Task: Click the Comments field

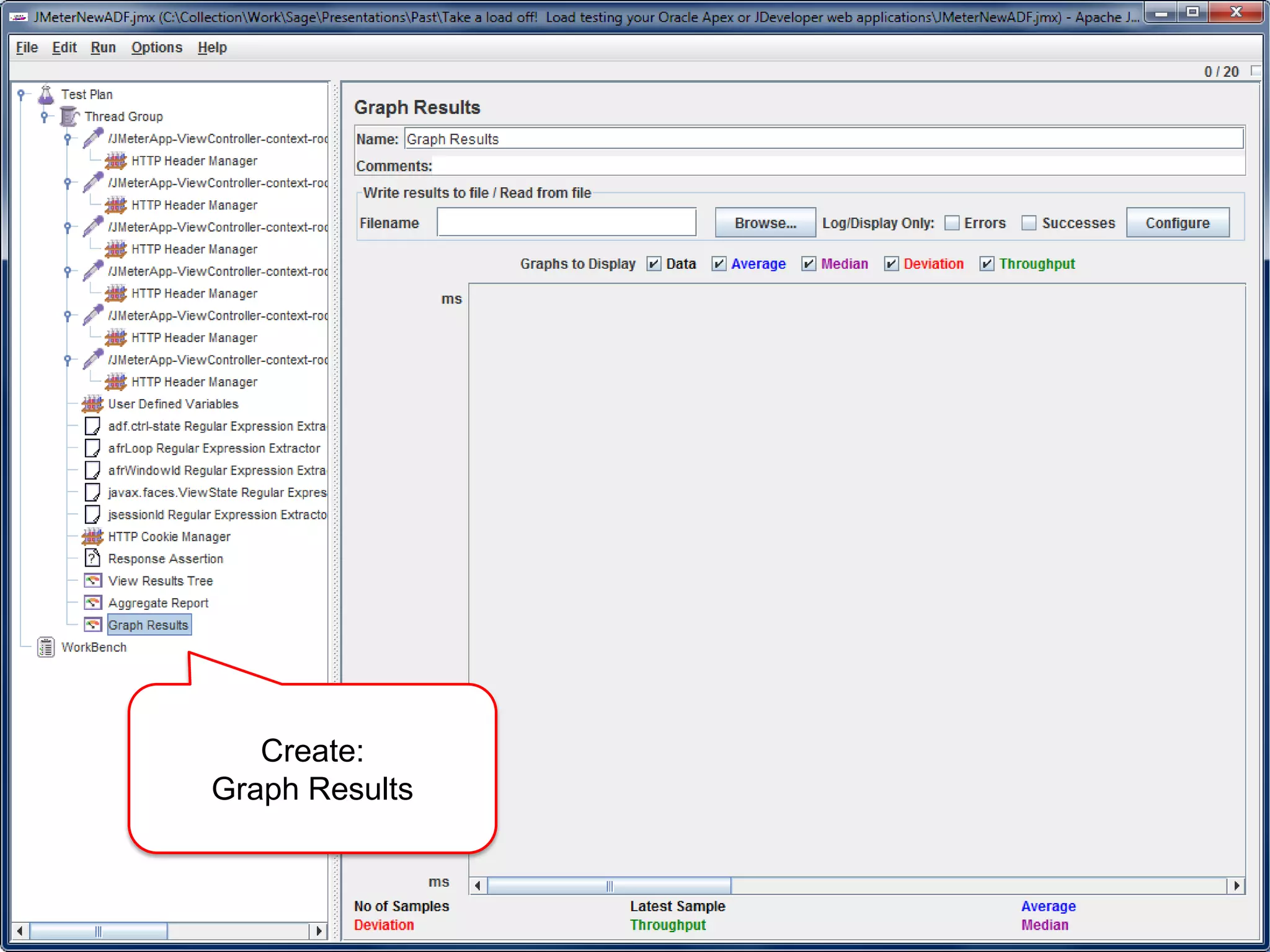Action: tap(838, 166)
